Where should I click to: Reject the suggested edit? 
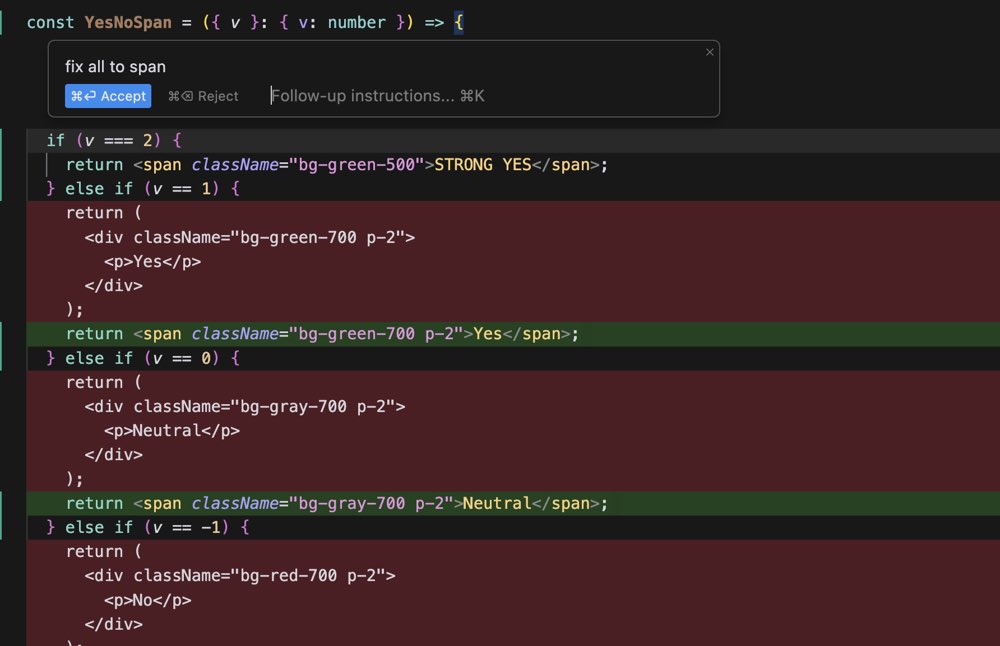point(203,96)
